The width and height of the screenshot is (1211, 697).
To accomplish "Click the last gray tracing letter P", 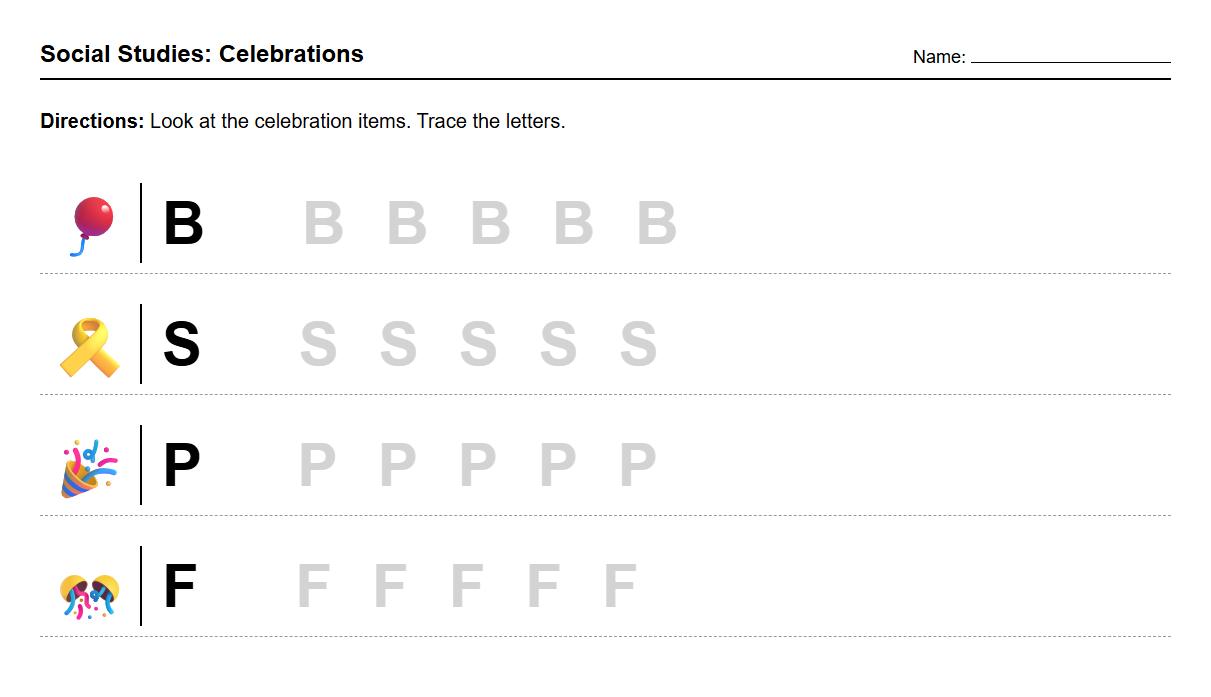I will pyautogui.click(x=637, y=466).
